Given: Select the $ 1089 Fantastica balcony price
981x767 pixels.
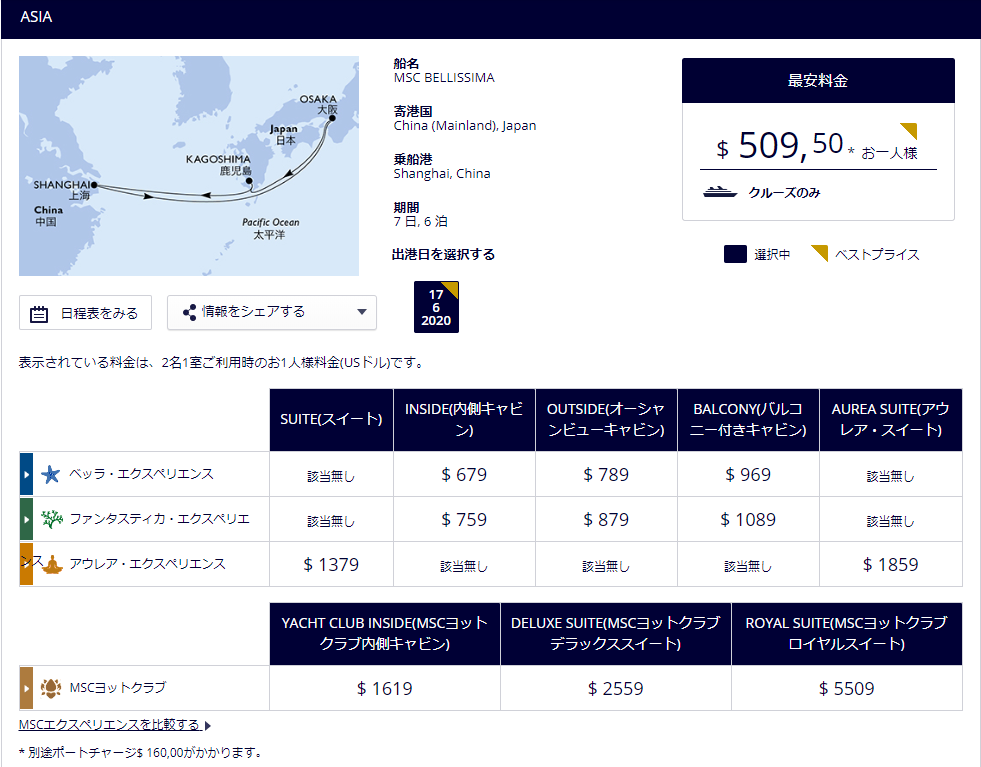Looking at the screenshot, I should click(748, 520).
